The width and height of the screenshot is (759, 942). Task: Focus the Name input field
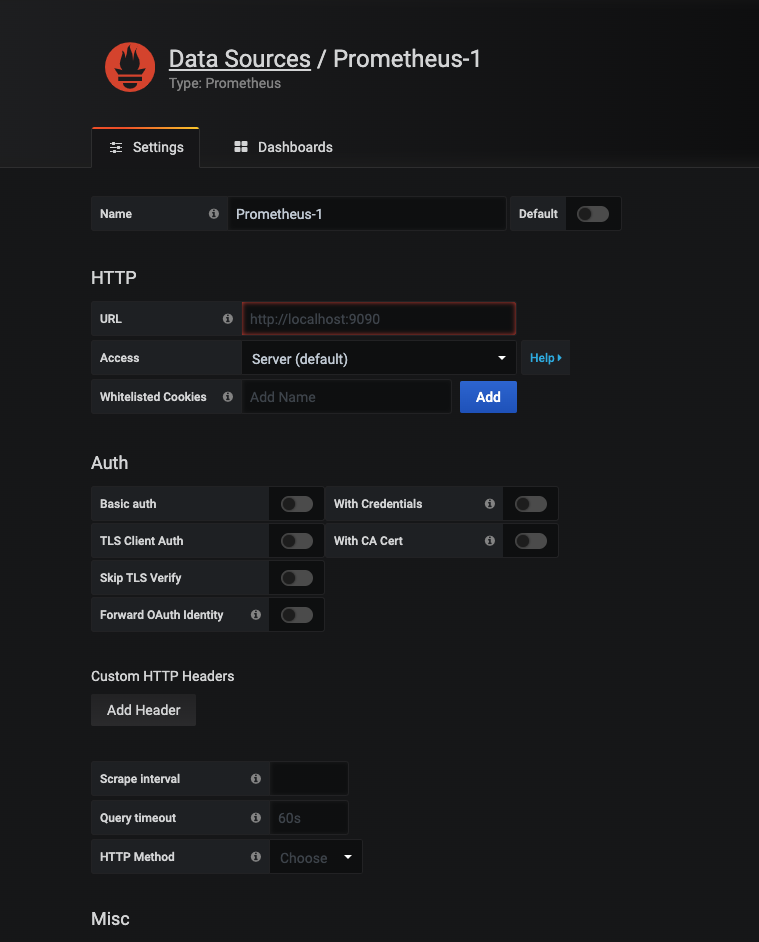click(367, 214)
